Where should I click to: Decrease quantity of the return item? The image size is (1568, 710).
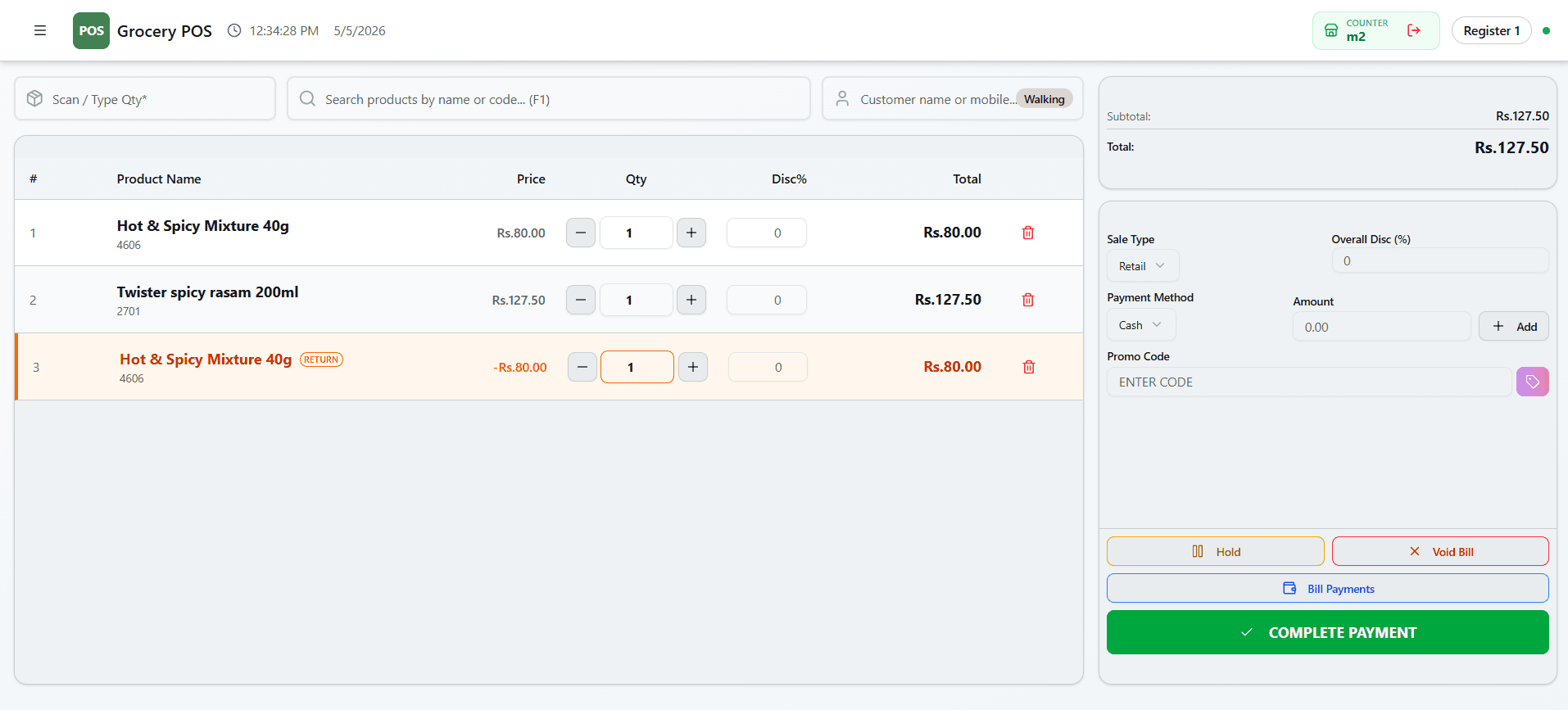[x=582, y=367]
